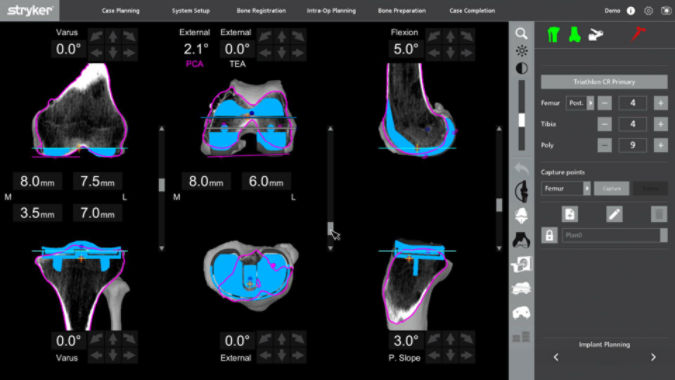Viewport: 675px width, 380px height.
Task: Click the right arrow for external TEA rotation
Action: point(298,53)
